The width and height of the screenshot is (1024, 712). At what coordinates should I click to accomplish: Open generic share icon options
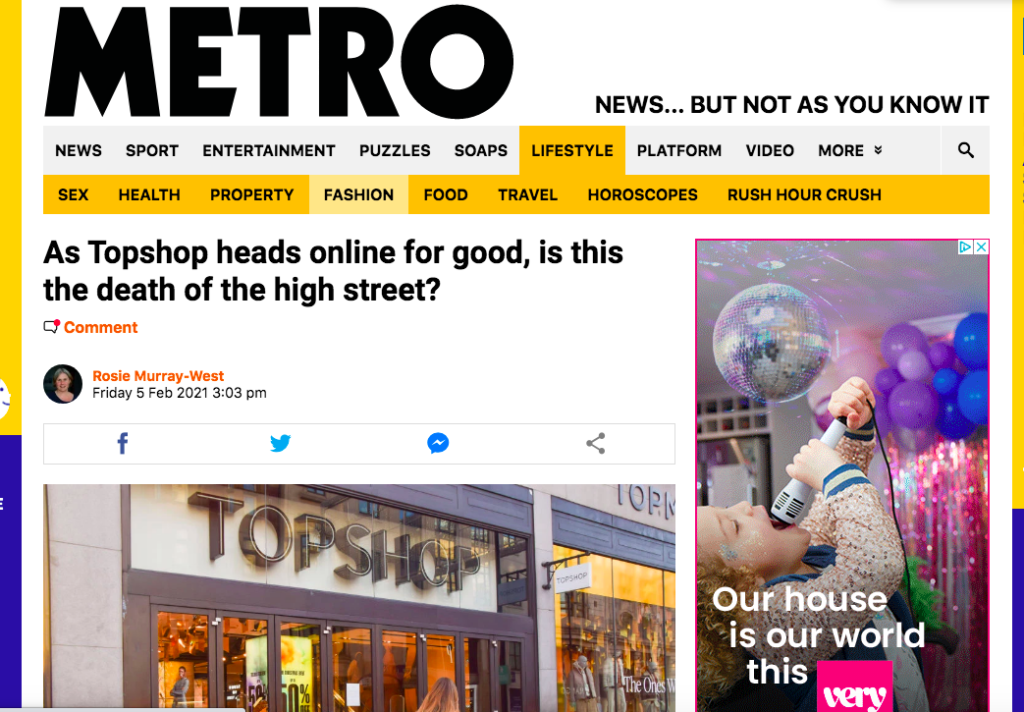(596, 444)
